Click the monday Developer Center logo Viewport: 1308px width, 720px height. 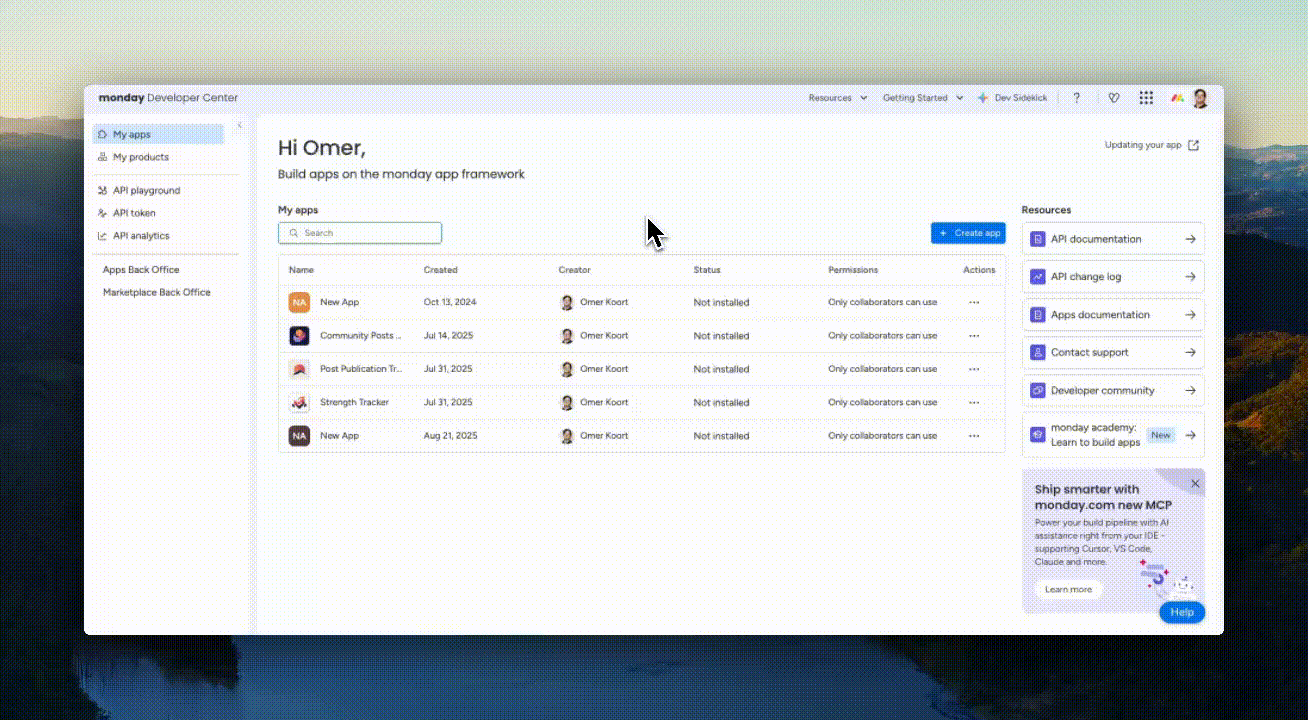coord(168,98)
